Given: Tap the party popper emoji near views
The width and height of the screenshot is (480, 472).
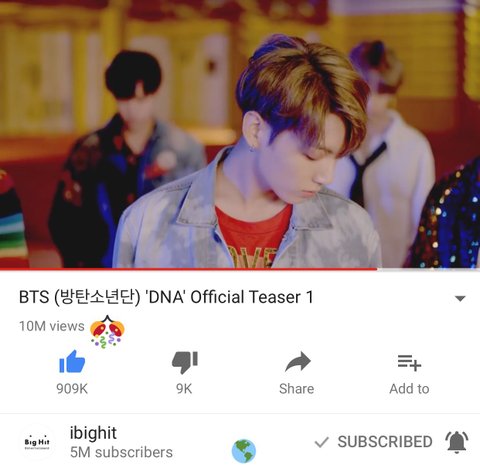Looking at the screenshot, I should pos(107,332).
